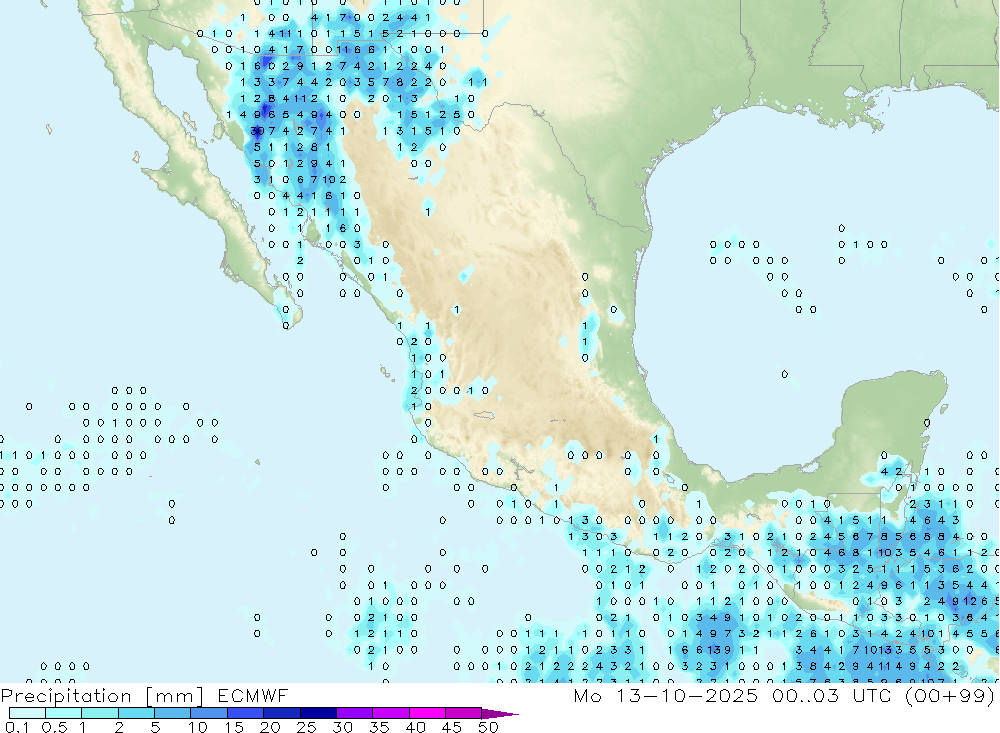Click the '0.5' legend scale label

(55, 727)
